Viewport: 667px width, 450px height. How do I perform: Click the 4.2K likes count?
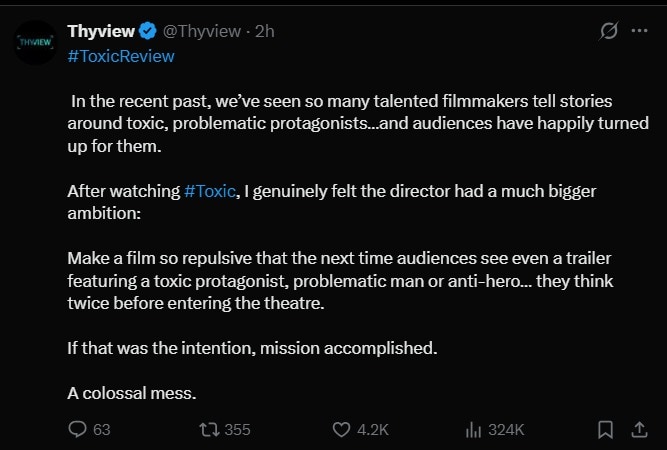click(373, 430)
